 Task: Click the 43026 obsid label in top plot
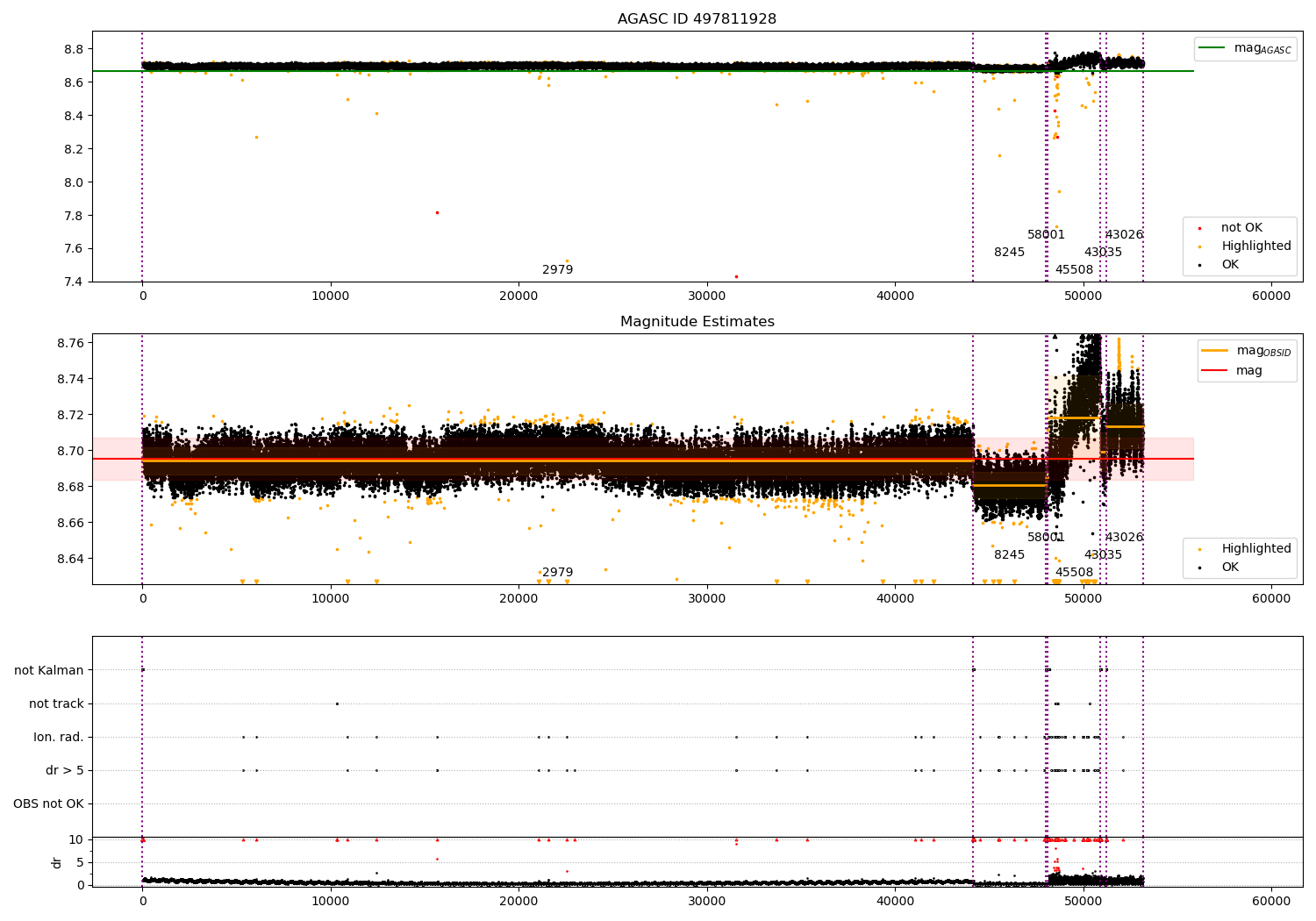[x=1124, y=235]
